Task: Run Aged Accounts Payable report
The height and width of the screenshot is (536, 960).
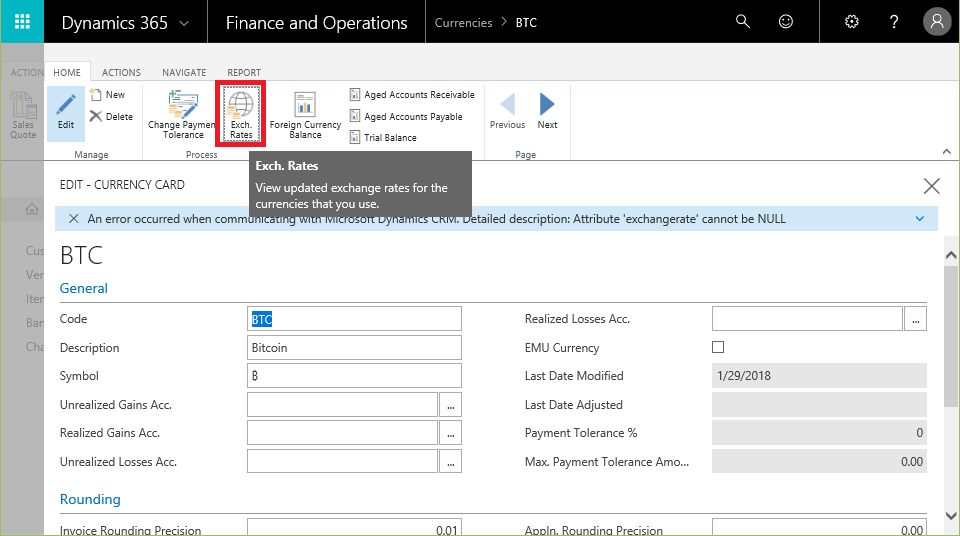Action: 406,116
